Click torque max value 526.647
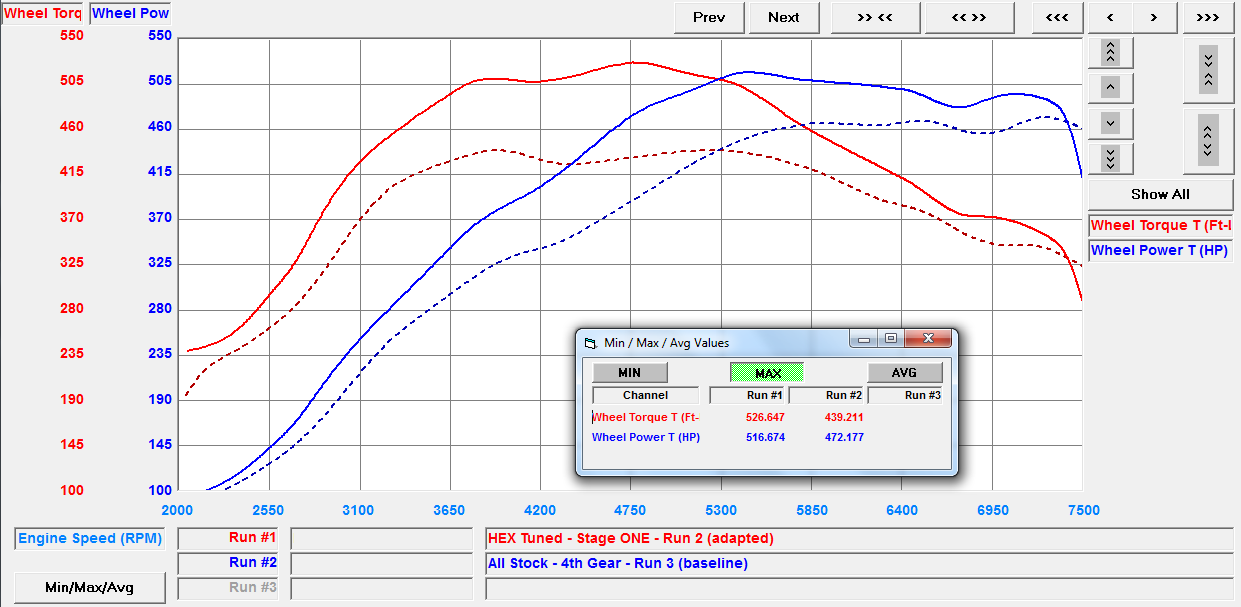 pos(765,417)
